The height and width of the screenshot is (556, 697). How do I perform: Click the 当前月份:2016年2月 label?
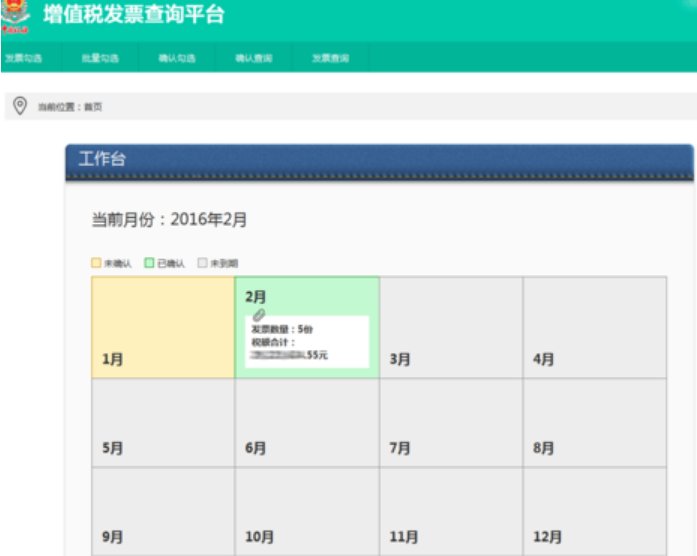click(x=169, y=220)
